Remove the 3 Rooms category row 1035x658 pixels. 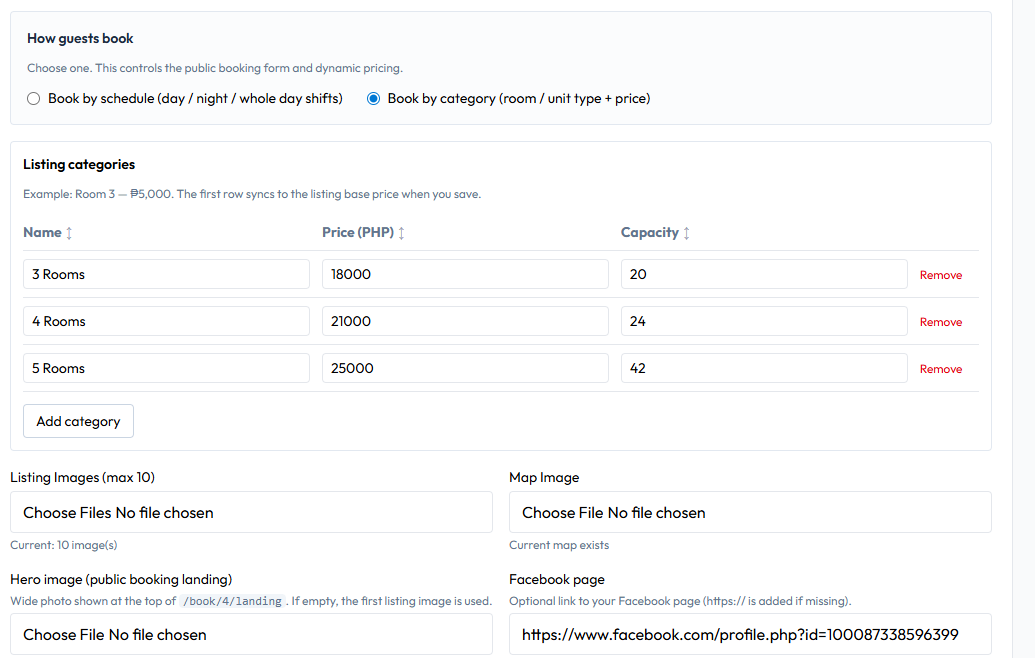tap(940, 275)
